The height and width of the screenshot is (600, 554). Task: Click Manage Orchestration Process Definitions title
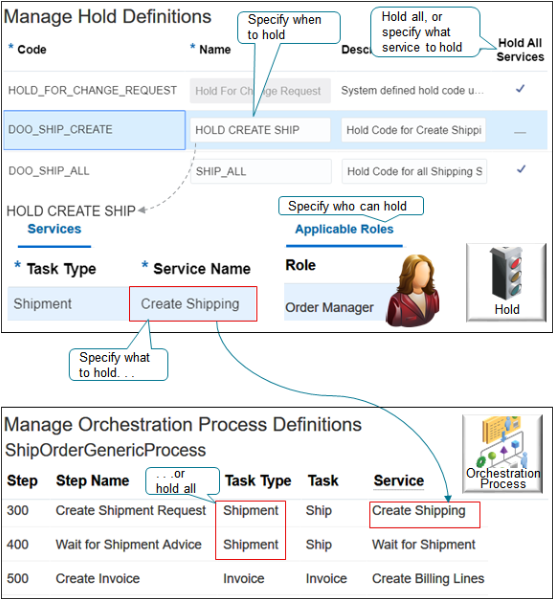183,425
